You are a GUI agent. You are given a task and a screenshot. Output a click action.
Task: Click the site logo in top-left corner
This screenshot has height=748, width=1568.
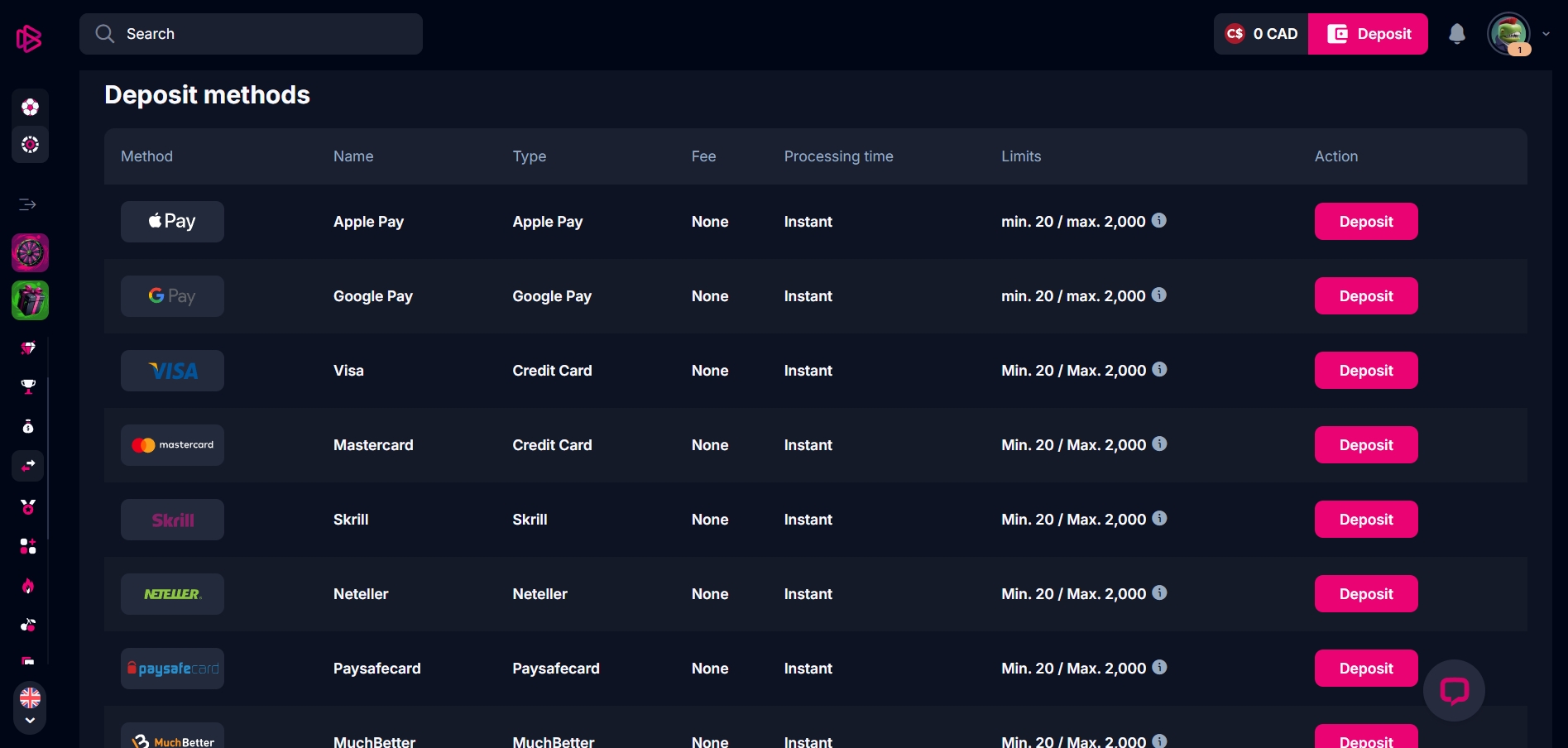pos(29,38)
